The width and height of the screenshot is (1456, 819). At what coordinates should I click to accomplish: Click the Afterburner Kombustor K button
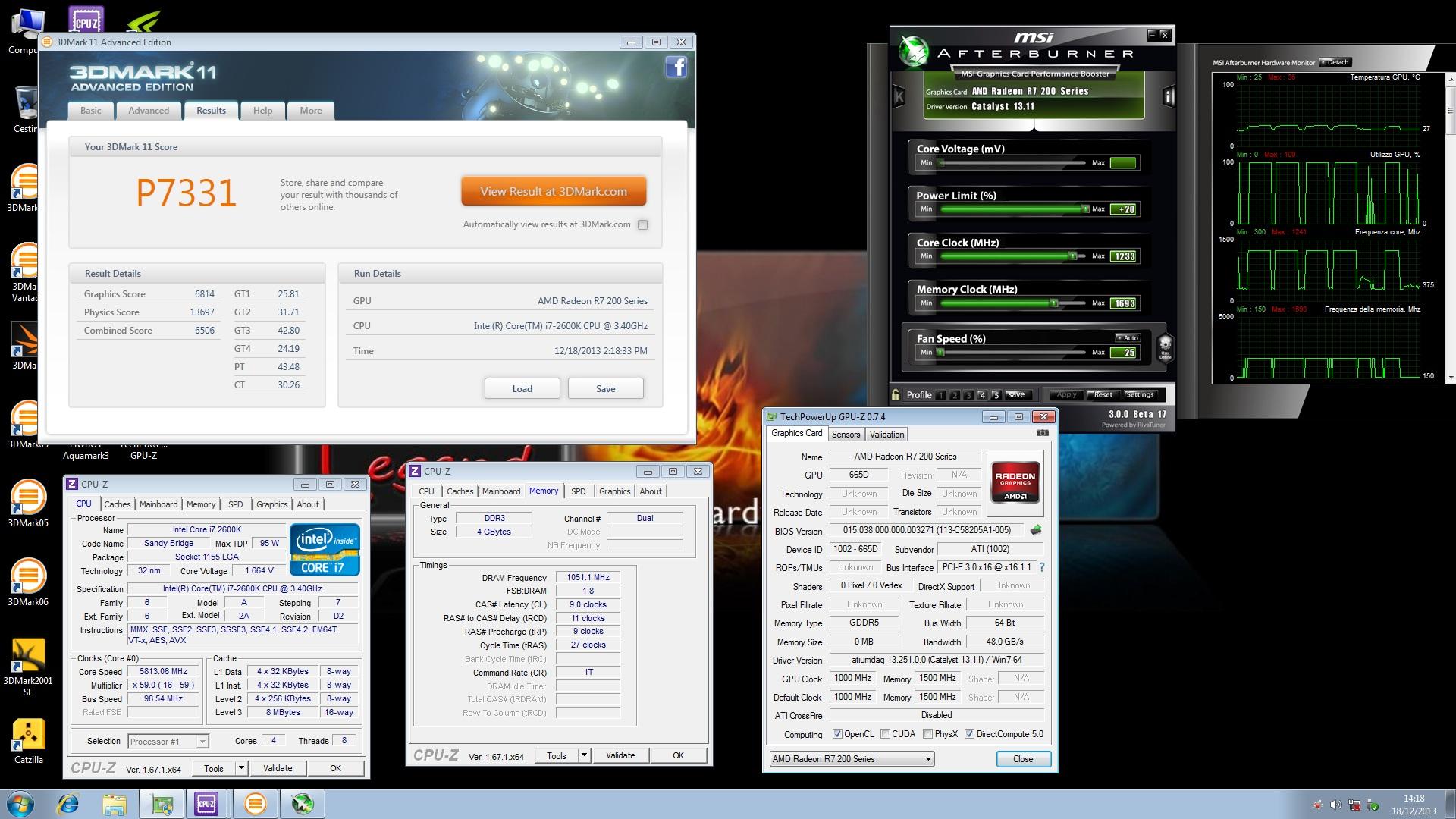tap(899, 96)
